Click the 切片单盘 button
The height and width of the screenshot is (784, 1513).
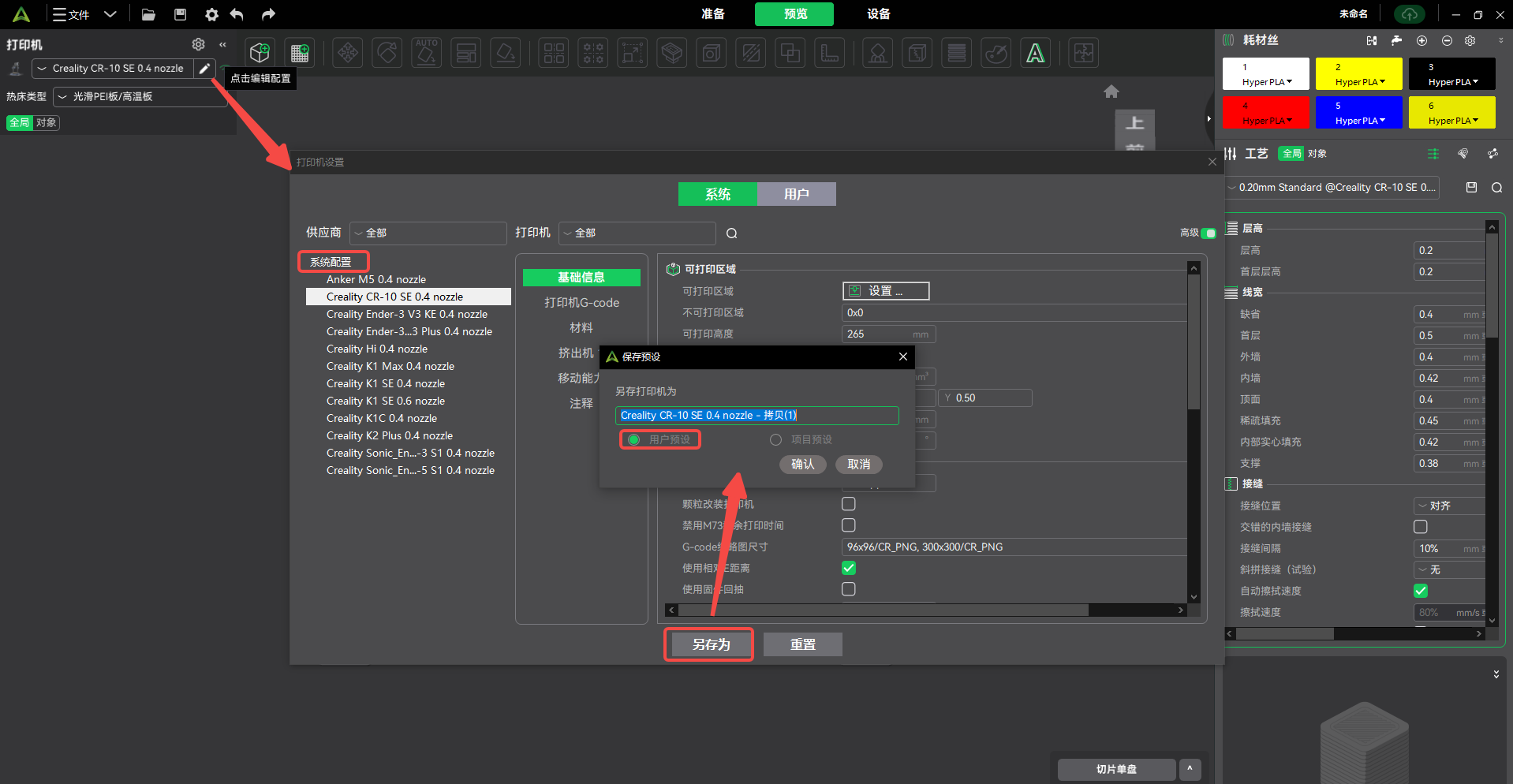[x=1115, y=769]
